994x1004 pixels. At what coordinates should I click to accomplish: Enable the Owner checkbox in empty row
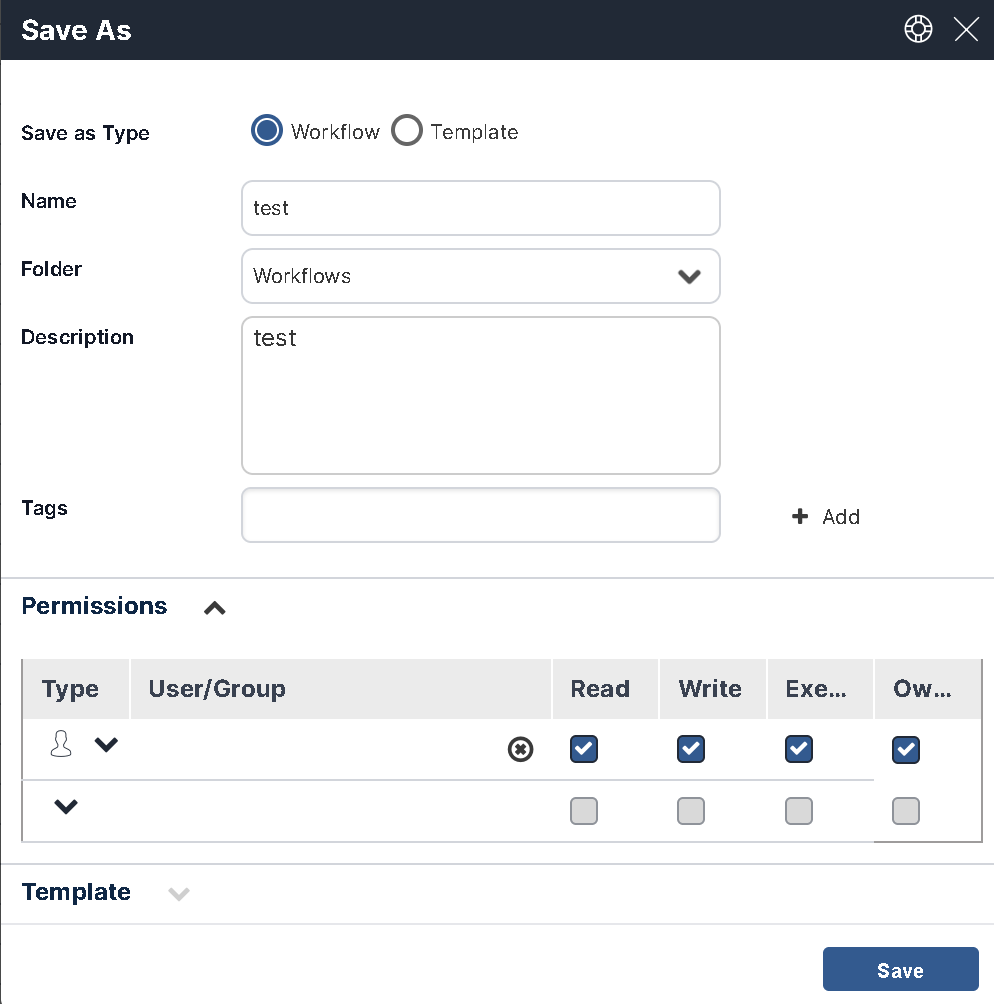[x=906, y=811]
